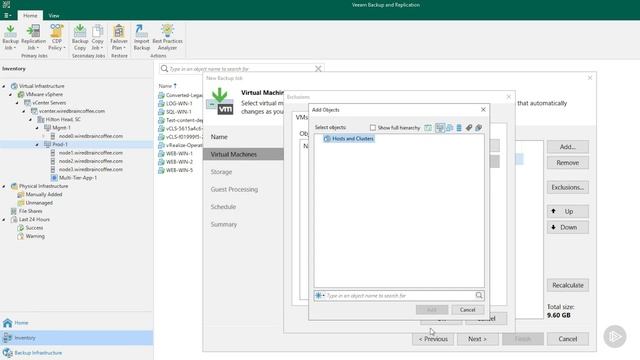Switch to Hosts and Clusters view icon
This screenshot has width=640, height=360.
click(440, 128)
